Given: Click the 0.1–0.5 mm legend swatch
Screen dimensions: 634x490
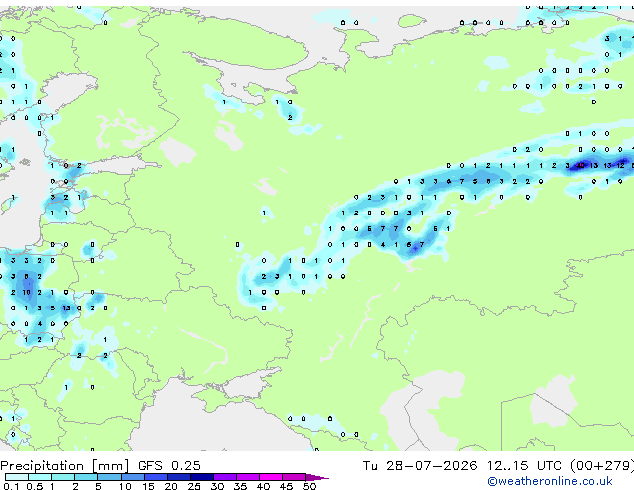Looking at the screenshot, I should point(17,477).
